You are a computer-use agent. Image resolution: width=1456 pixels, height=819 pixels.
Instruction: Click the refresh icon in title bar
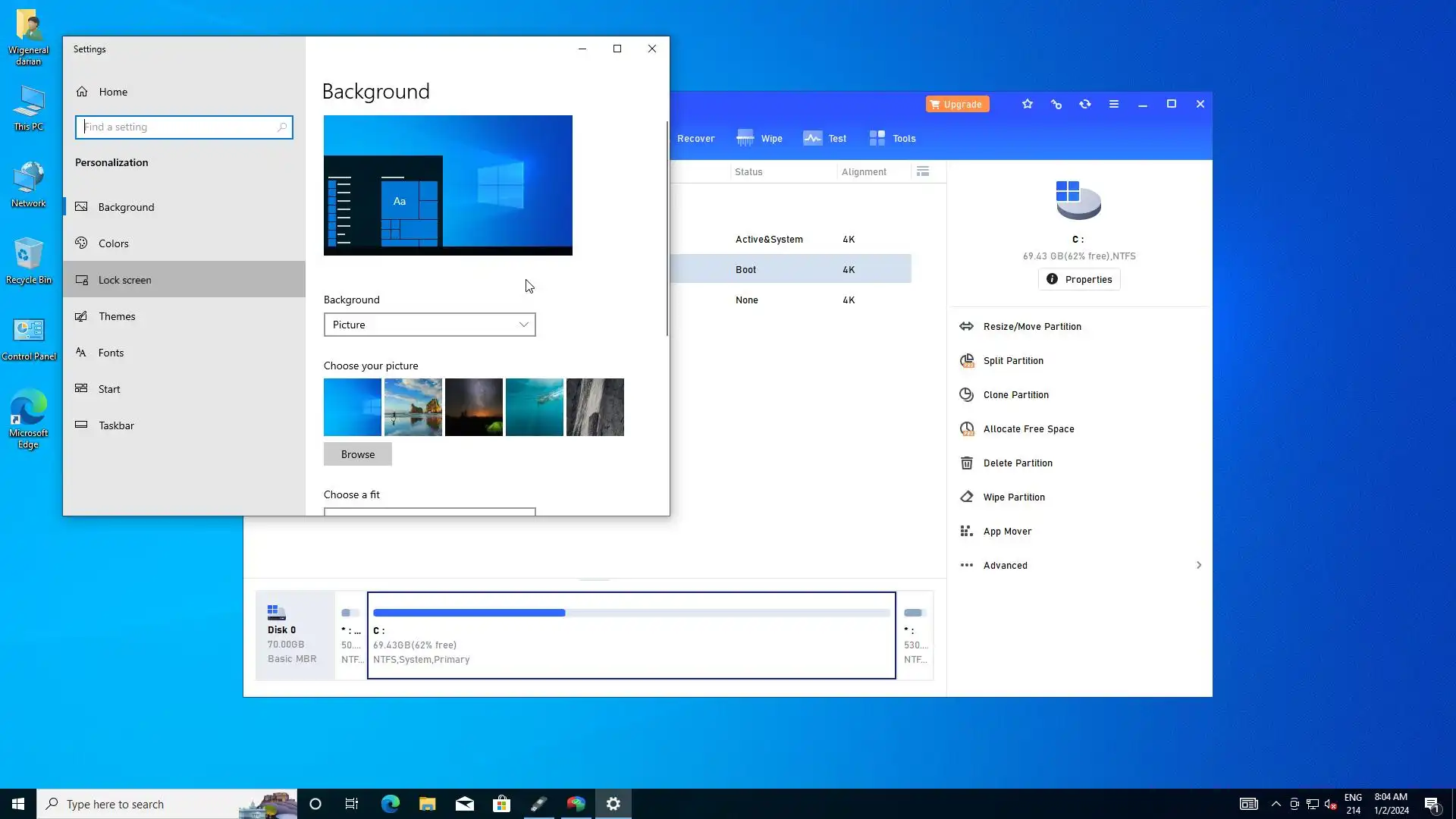coord(1085,105)
